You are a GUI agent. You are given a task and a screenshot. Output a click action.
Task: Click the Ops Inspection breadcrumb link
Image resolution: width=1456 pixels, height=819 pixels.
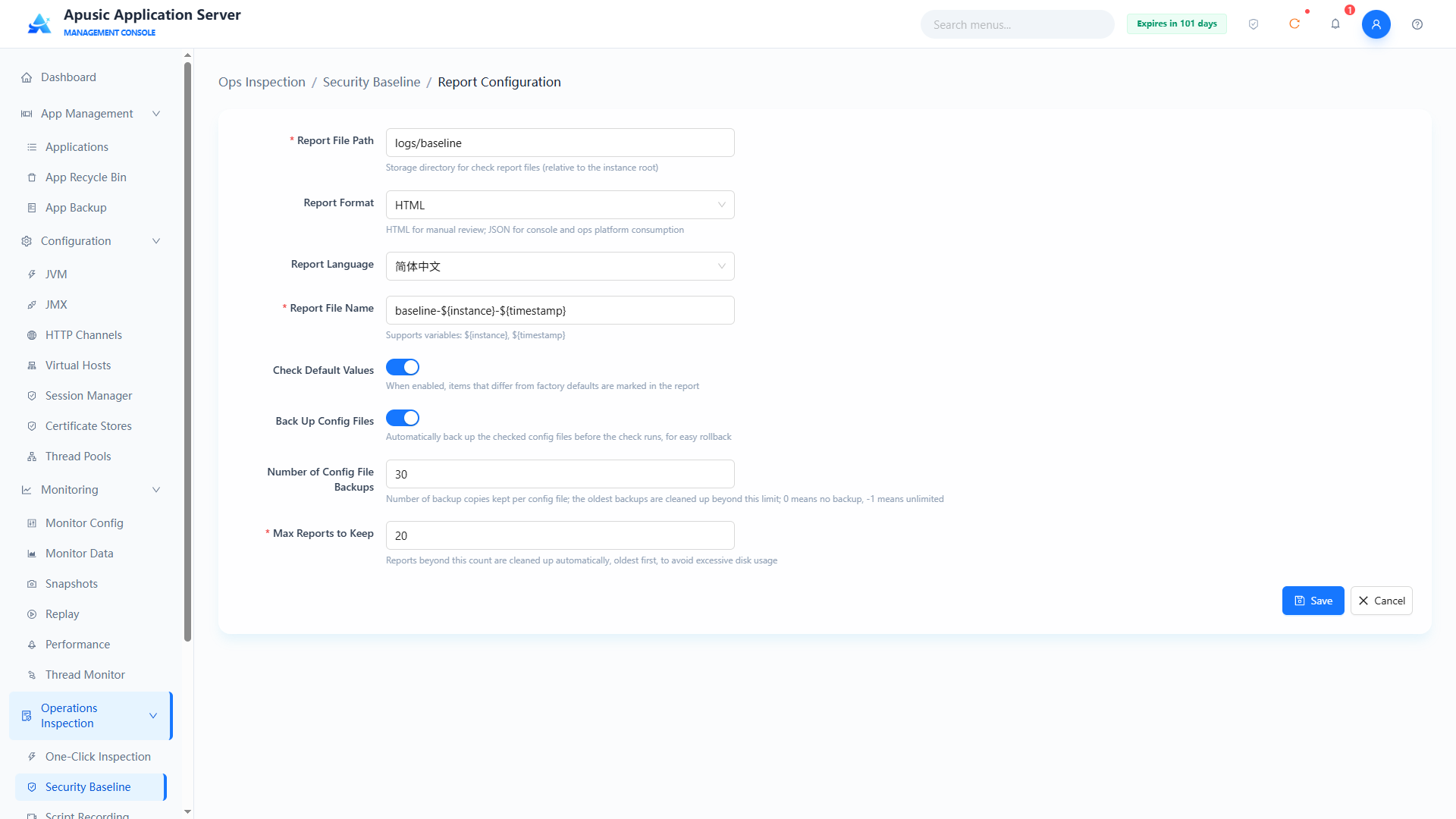click(x=262, y=82)
